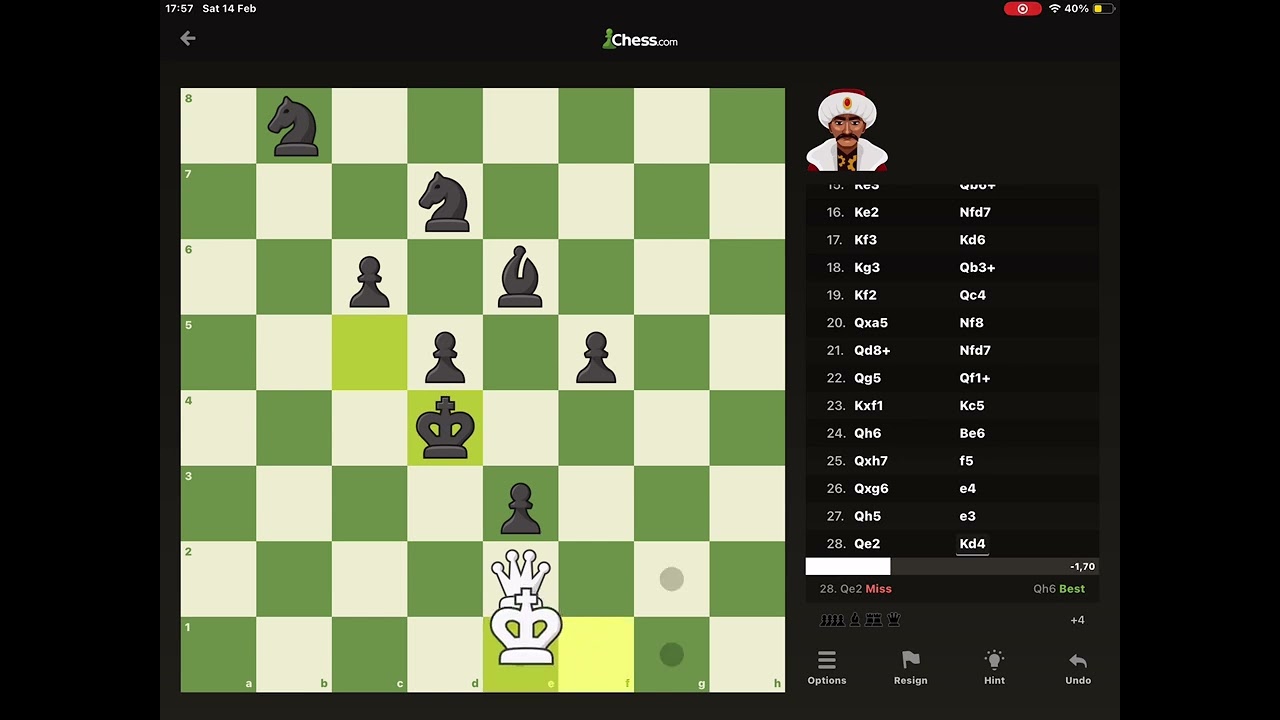Select move 24 Qh6 in list
This screenshot has width=1280, height=720.
867,433
